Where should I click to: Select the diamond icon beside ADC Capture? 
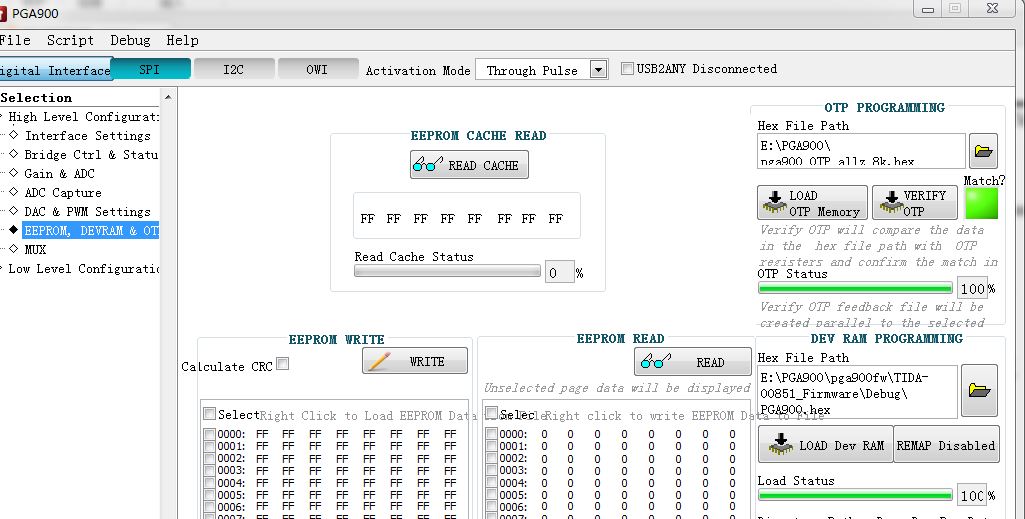click(14, 192)
